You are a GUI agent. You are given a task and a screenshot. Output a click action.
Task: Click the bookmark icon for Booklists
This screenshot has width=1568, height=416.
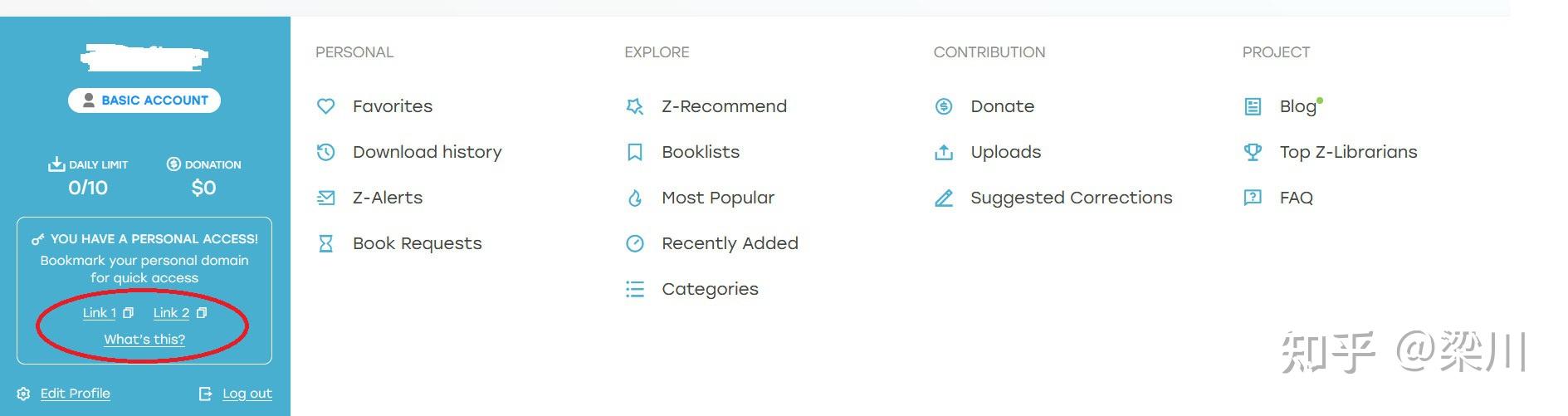point(635,152)
